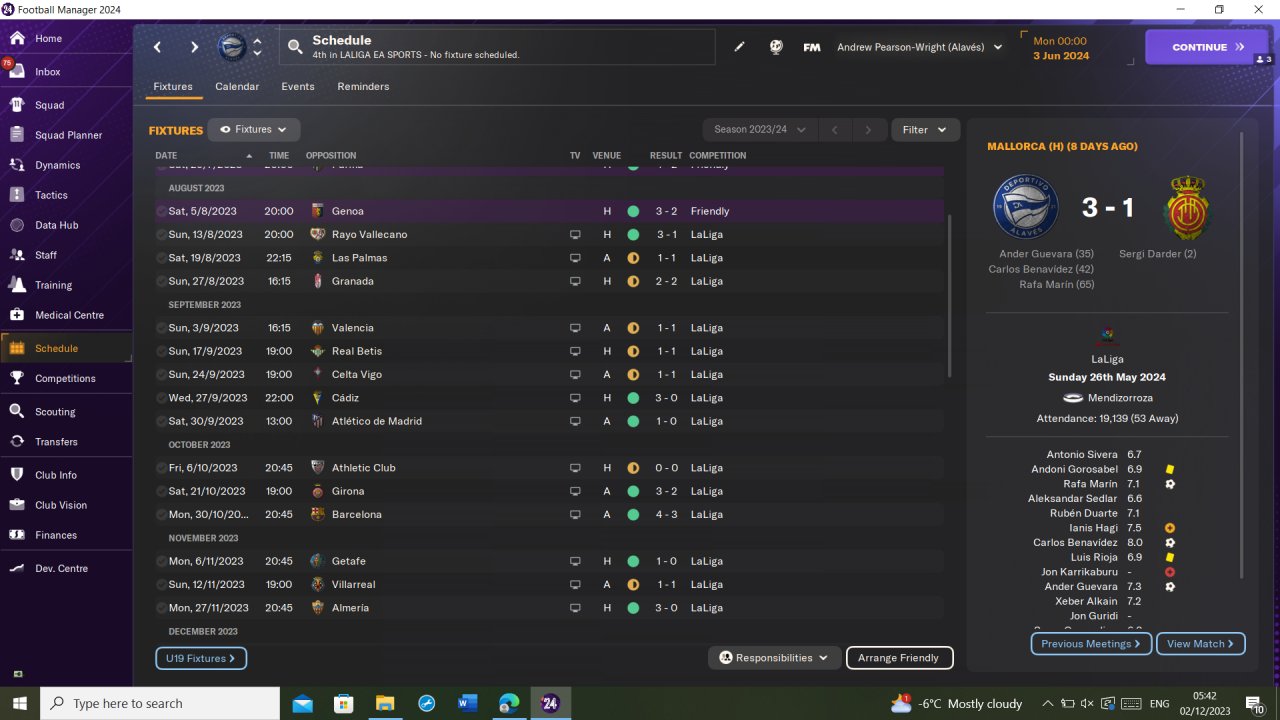
Task: Toggle the Real Betis fixture checkmark
Action: pos(162,351)
